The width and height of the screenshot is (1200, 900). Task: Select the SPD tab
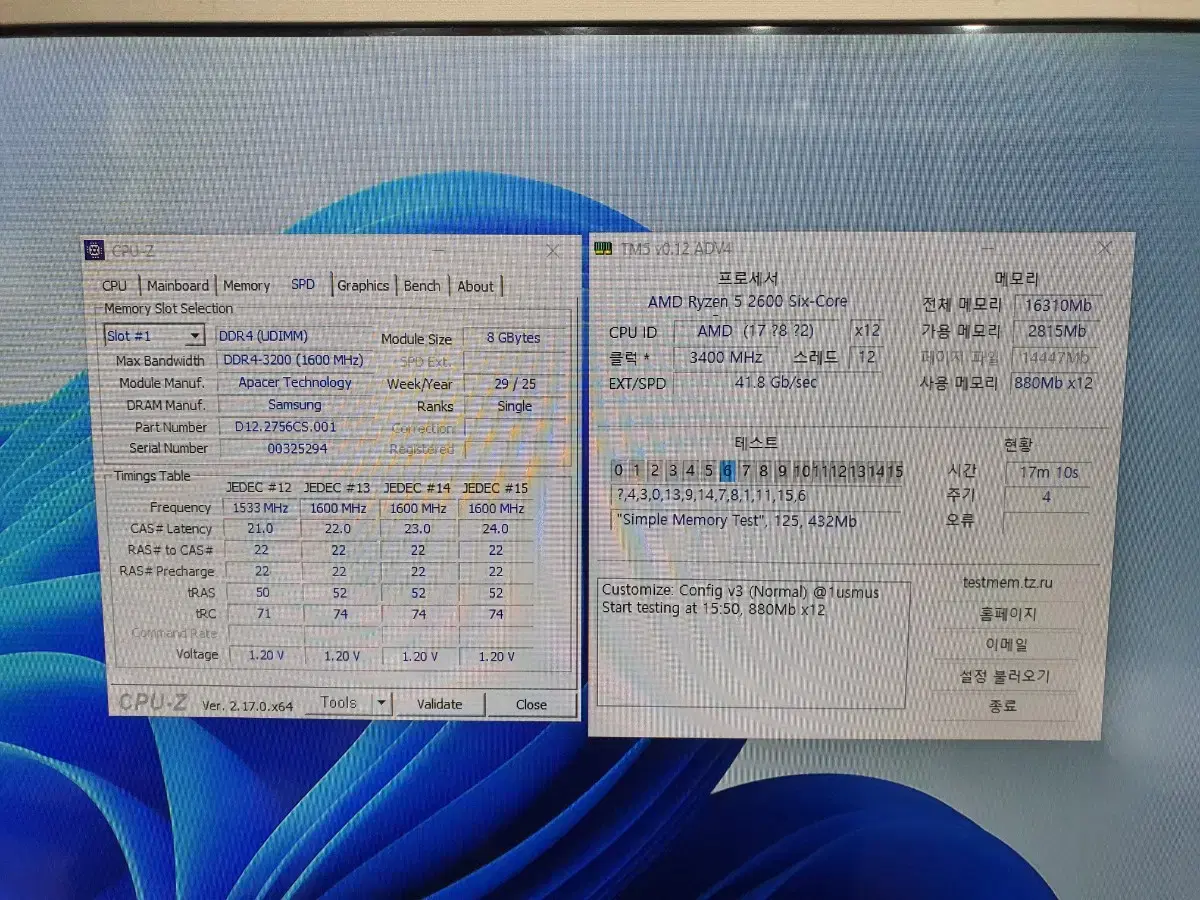point(303,284)
